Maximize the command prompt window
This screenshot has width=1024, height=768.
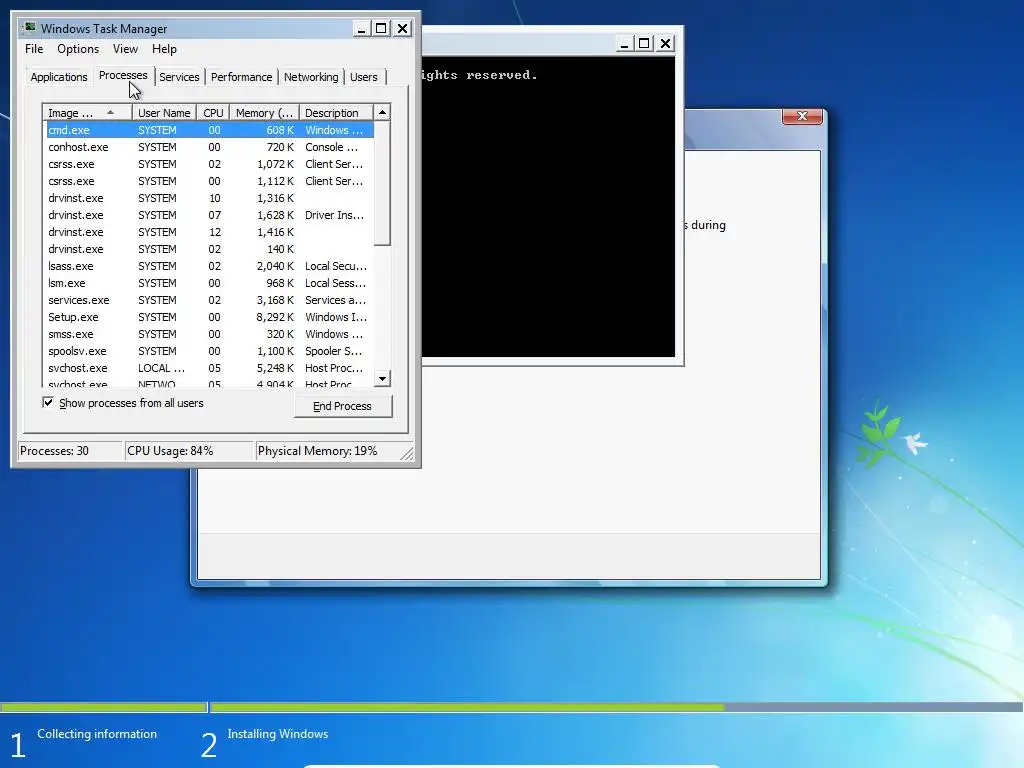click(x=645, y=44)
